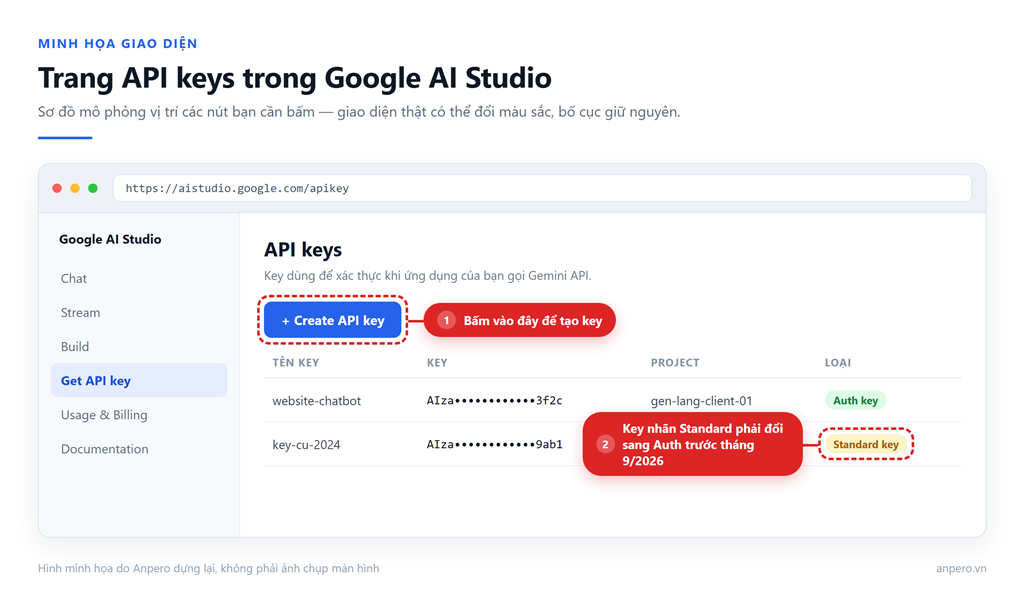Open Documentation from the sidebar

point(104,449)
